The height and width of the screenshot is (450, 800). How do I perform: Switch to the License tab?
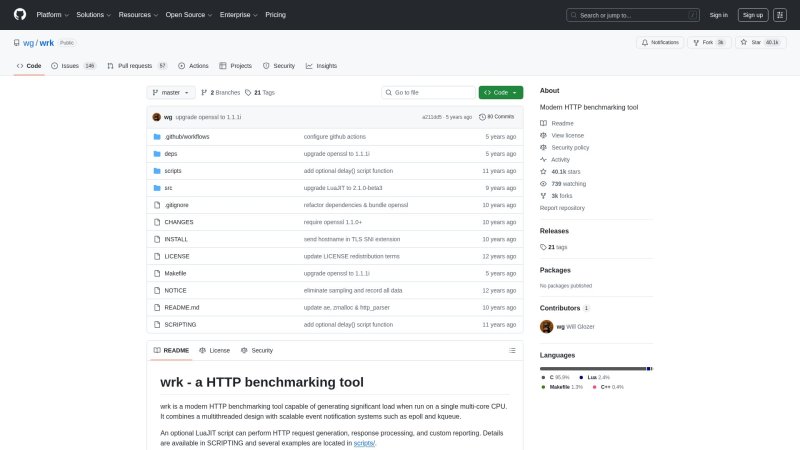click(215, 350)
